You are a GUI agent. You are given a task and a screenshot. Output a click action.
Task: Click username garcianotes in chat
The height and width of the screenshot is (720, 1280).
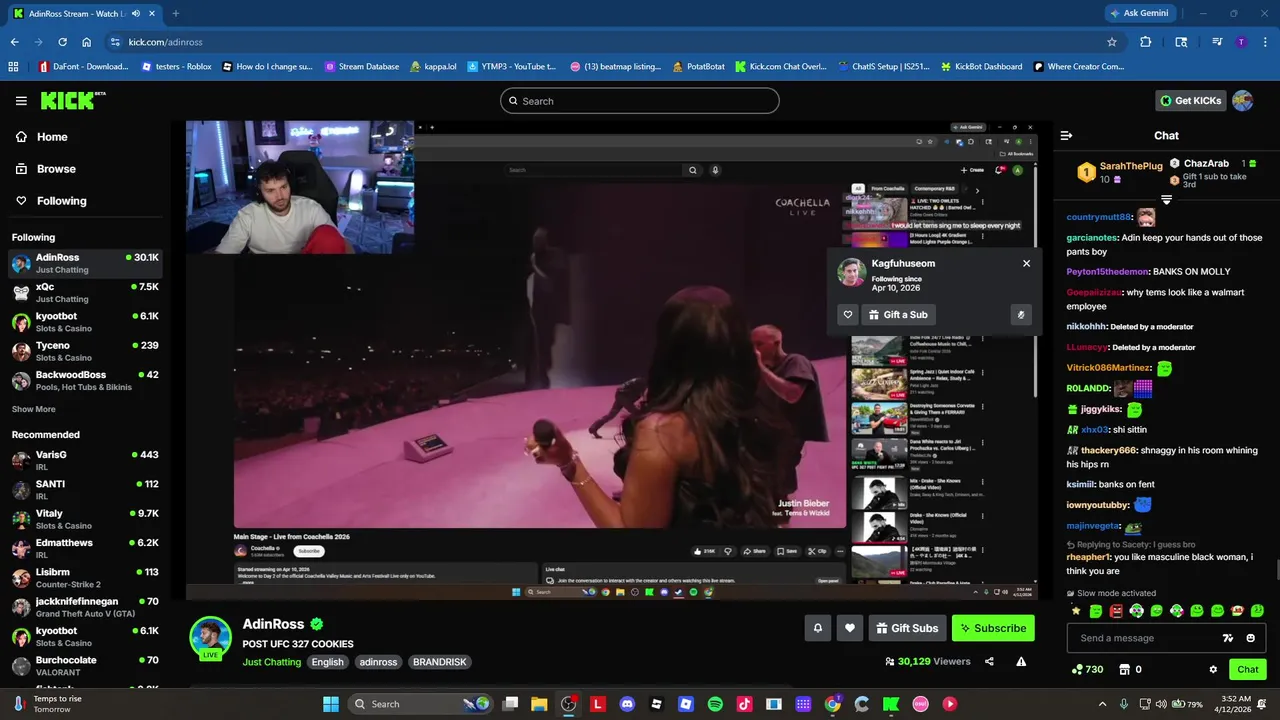pos(1092,238)
